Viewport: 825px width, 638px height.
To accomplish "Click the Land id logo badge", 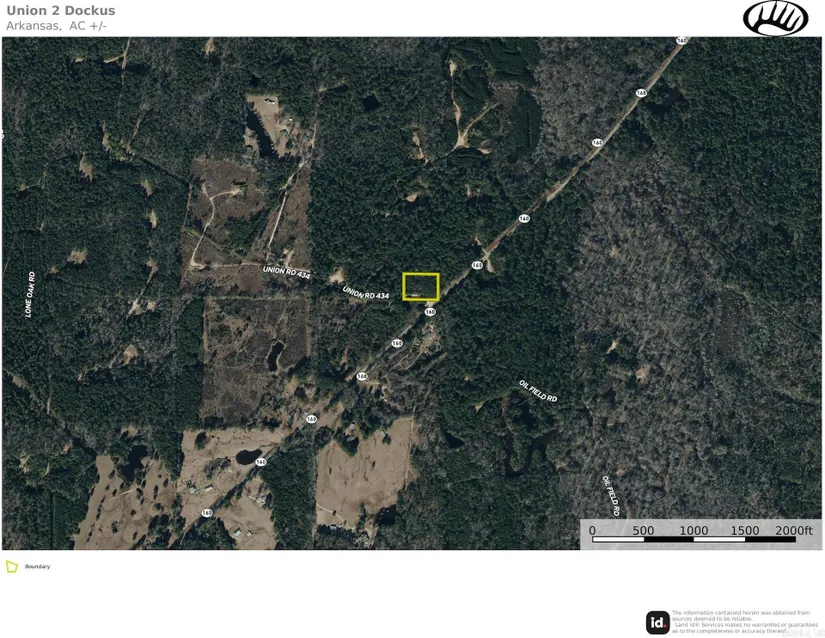I will 658,623.
